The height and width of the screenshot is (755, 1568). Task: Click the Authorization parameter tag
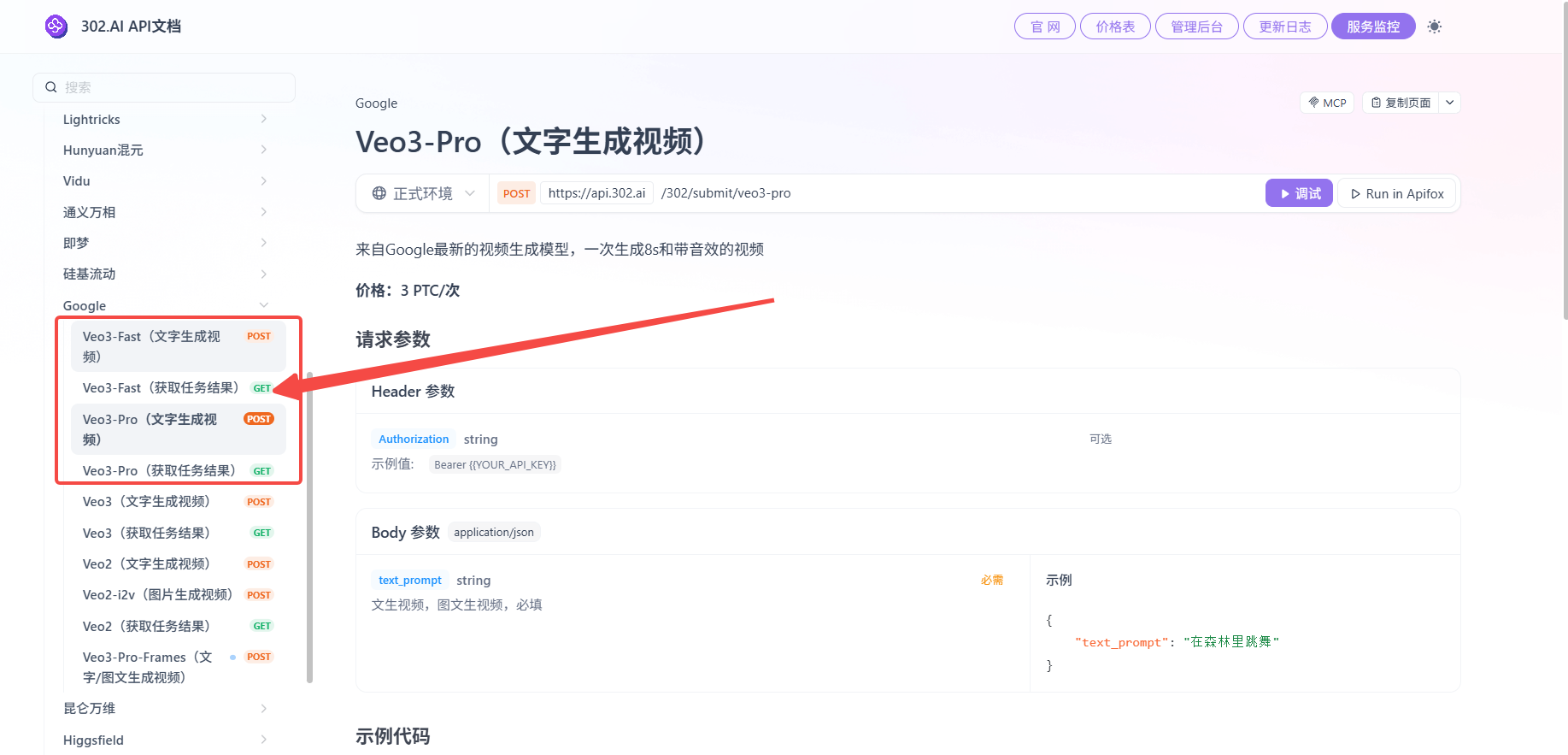click(414, 439)
